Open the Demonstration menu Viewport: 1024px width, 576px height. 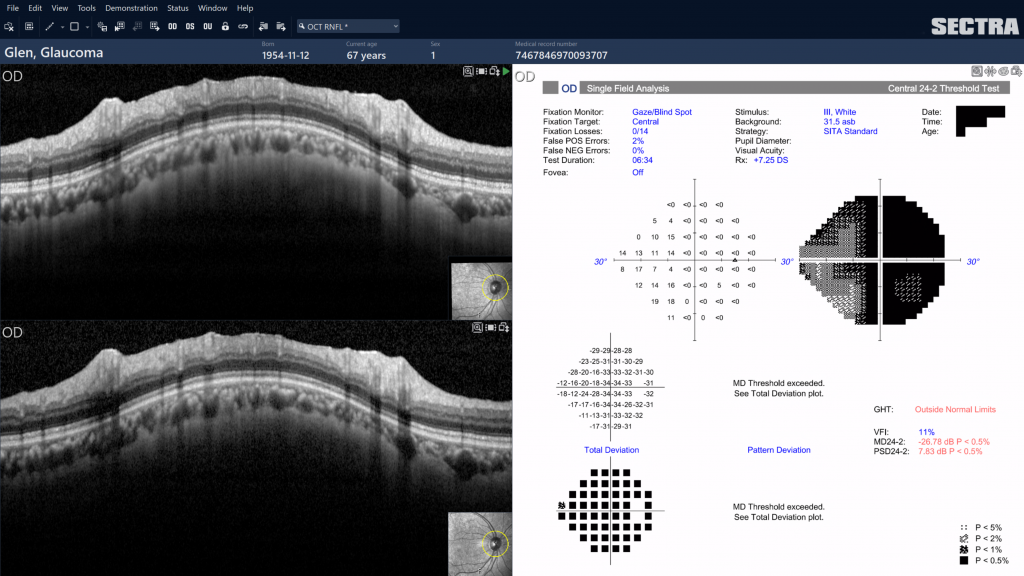(x=131, y=8)
